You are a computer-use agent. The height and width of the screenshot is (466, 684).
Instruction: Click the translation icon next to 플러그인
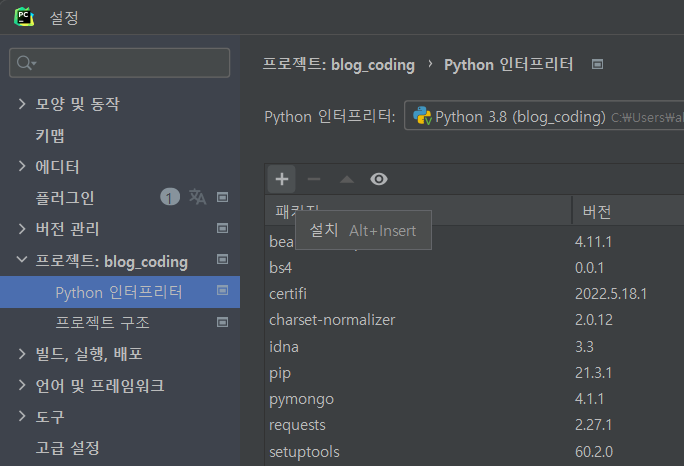tap(197, 197)
